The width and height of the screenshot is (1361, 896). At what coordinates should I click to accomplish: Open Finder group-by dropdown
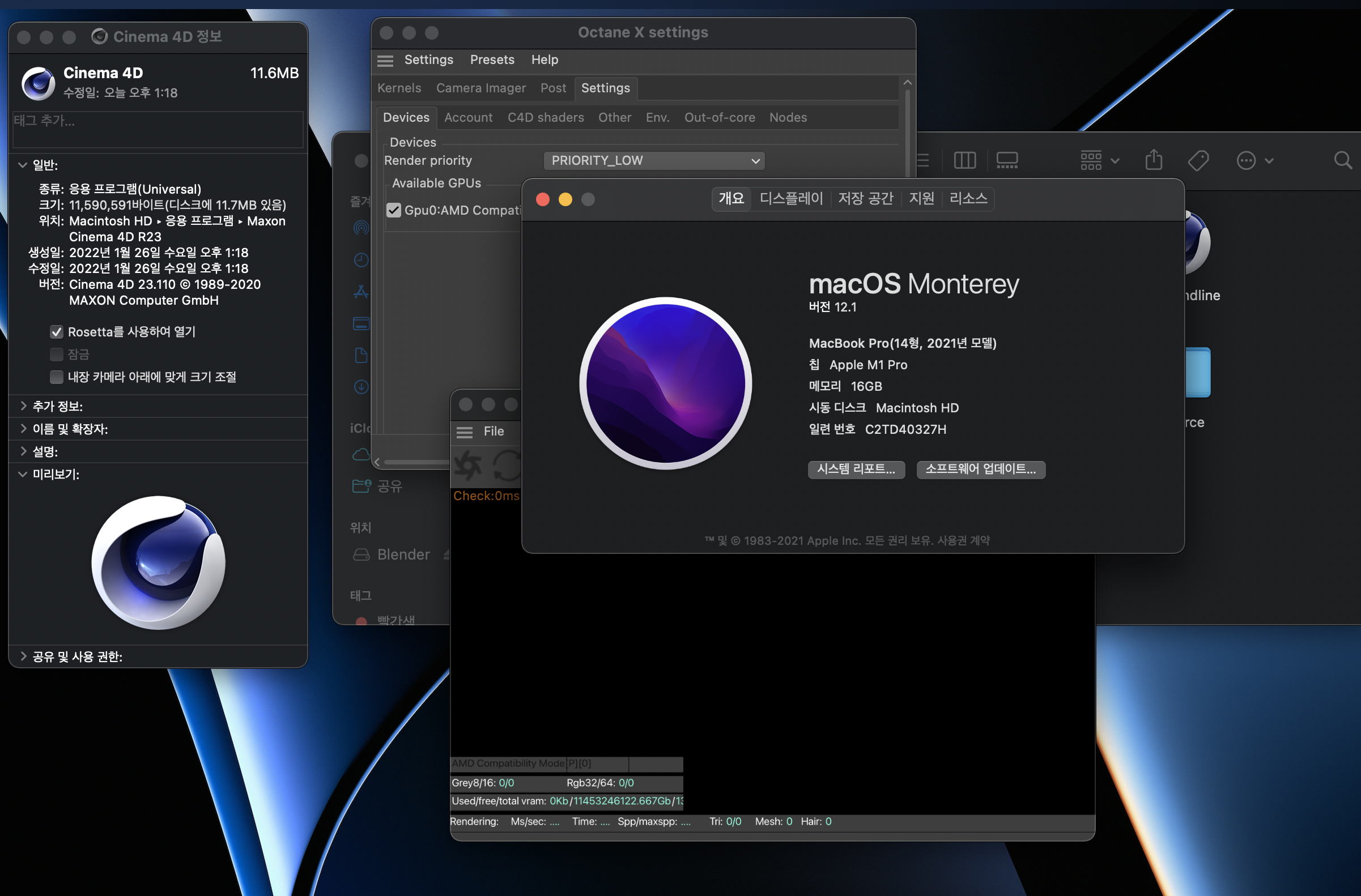[x=1099, y=161]
